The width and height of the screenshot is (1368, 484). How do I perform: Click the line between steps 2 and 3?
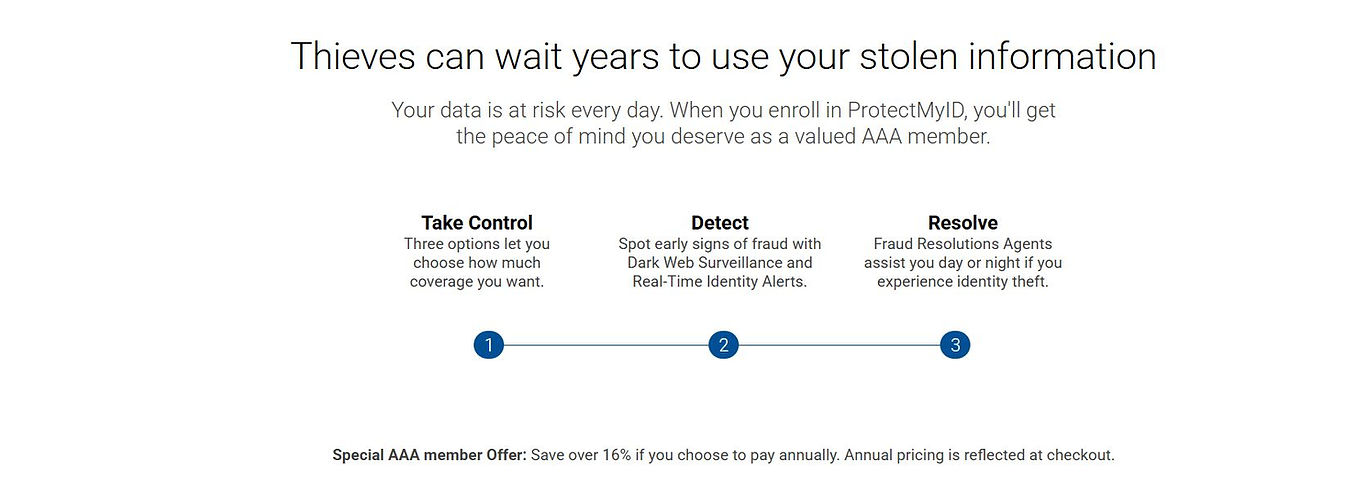839,345
